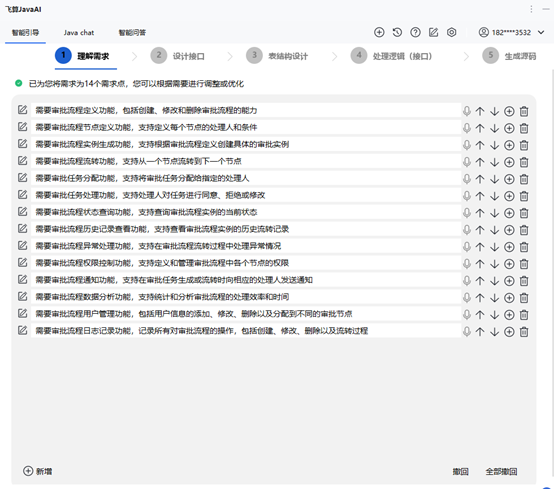Screen dimensions: 554x489
Task: Open the three-dot menu in title bar
Action: pyautogui.click(x=531, y=9)
